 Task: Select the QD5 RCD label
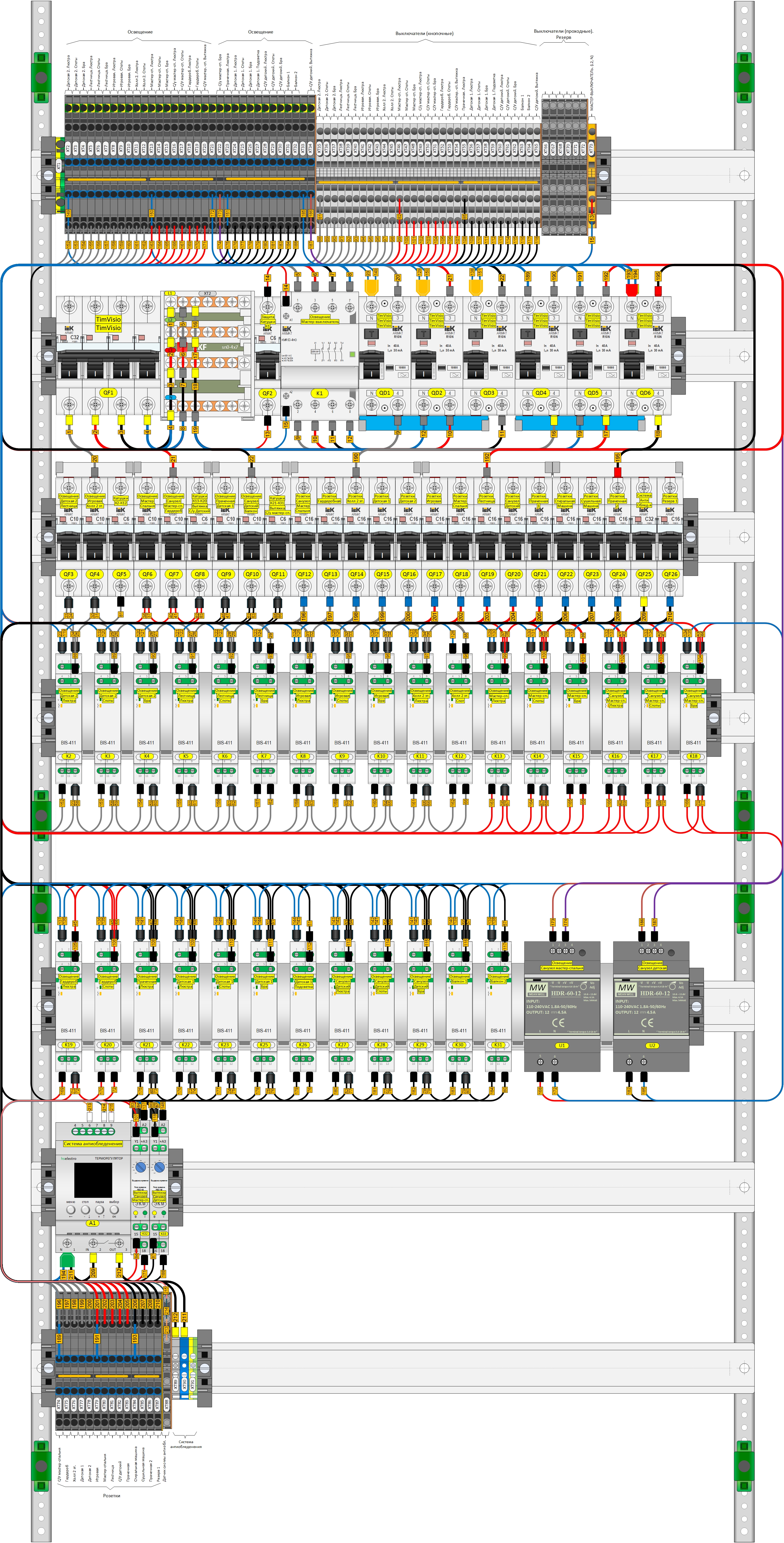pyautogui.click(x=593, y=393)
